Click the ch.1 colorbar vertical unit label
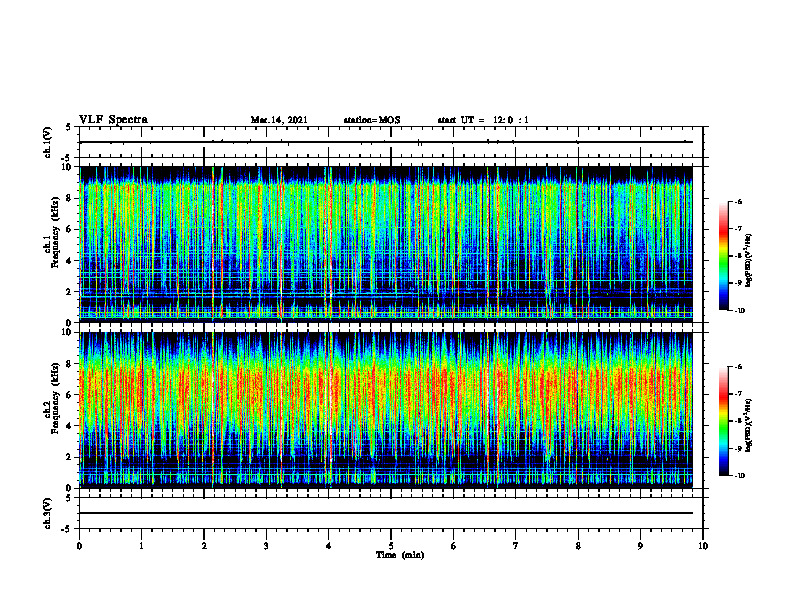 point(749,261)
